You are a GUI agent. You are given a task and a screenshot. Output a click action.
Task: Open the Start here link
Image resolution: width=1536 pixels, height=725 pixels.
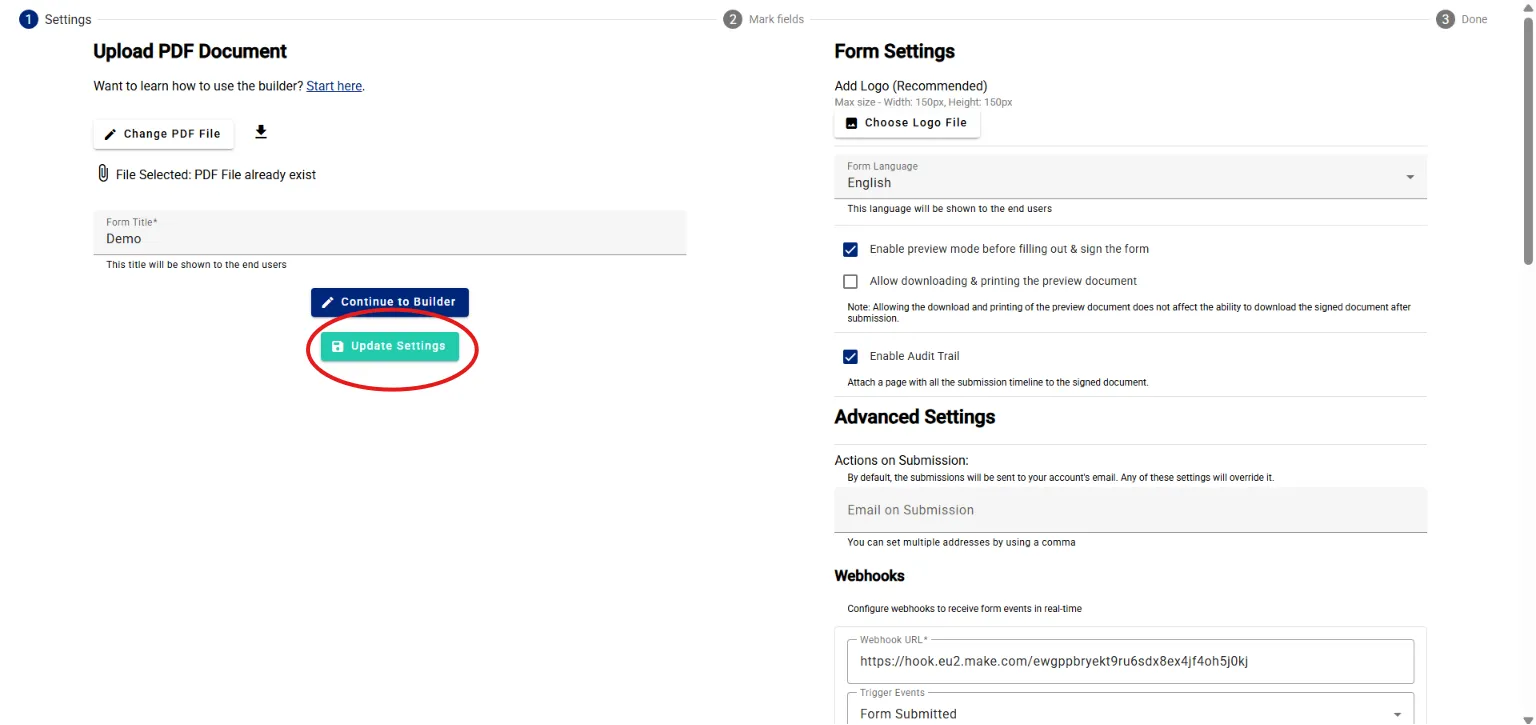click(334, 86)
